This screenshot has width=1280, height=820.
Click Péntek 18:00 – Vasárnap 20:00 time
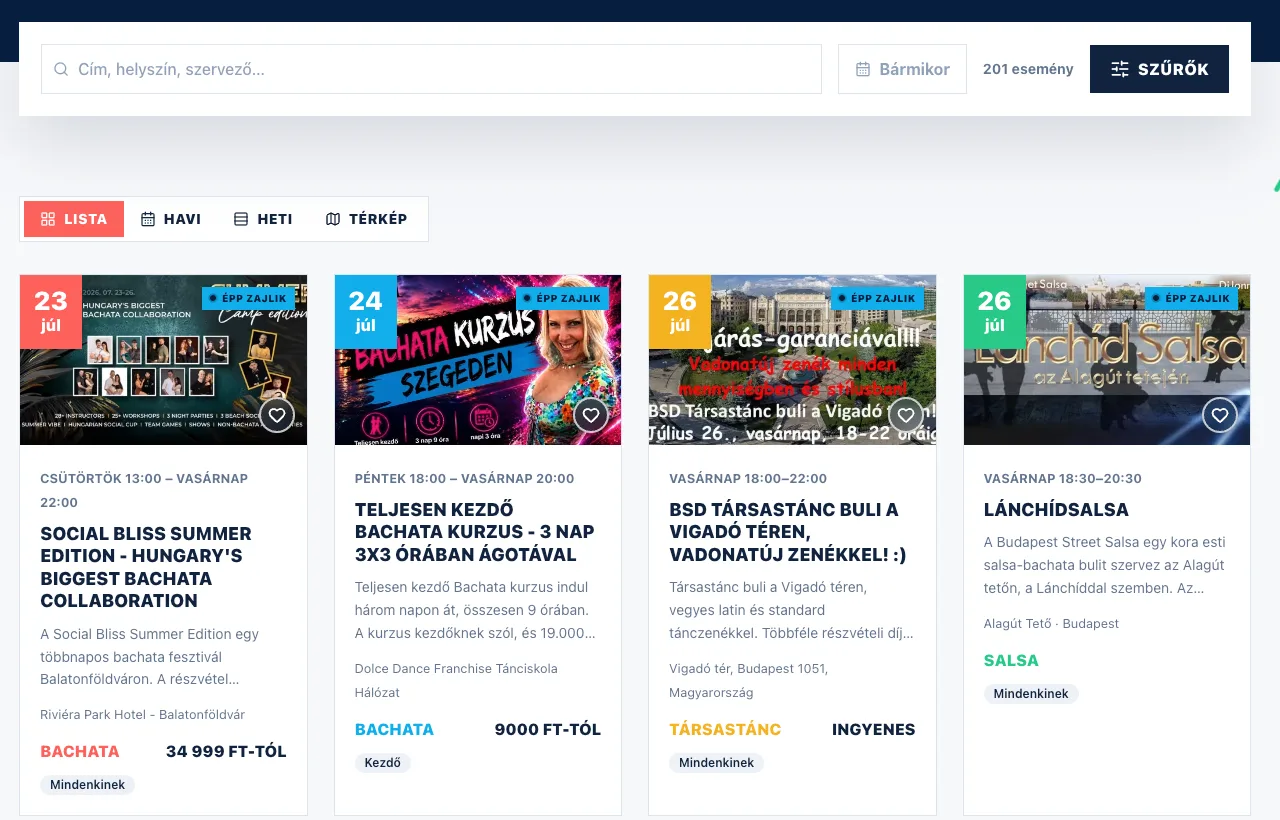(x=465, y=479)
